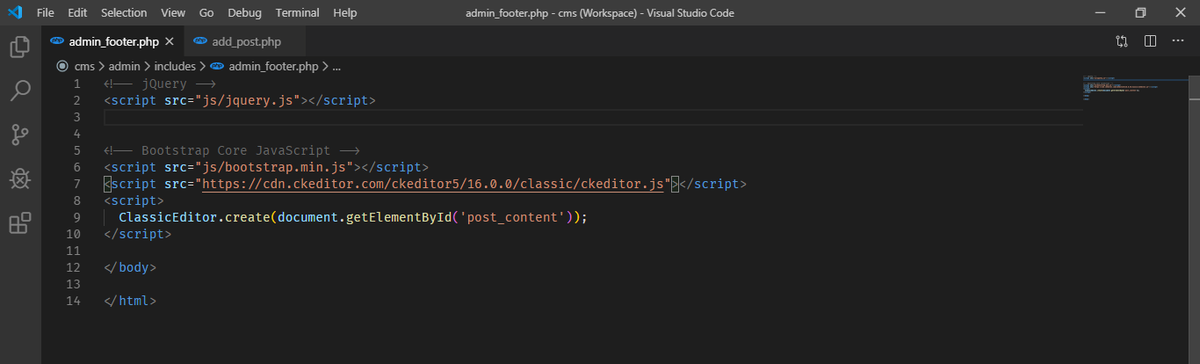Open the Go menu
Image resolution: width=1200 pixels, height=364 pixels.
point(207,13)
